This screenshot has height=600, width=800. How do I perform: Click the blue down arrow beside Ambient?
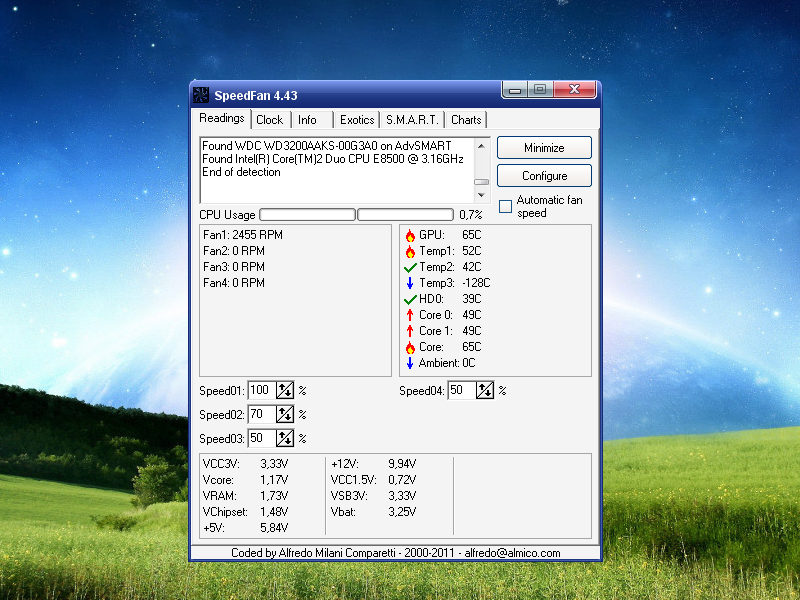coord(410,363)
